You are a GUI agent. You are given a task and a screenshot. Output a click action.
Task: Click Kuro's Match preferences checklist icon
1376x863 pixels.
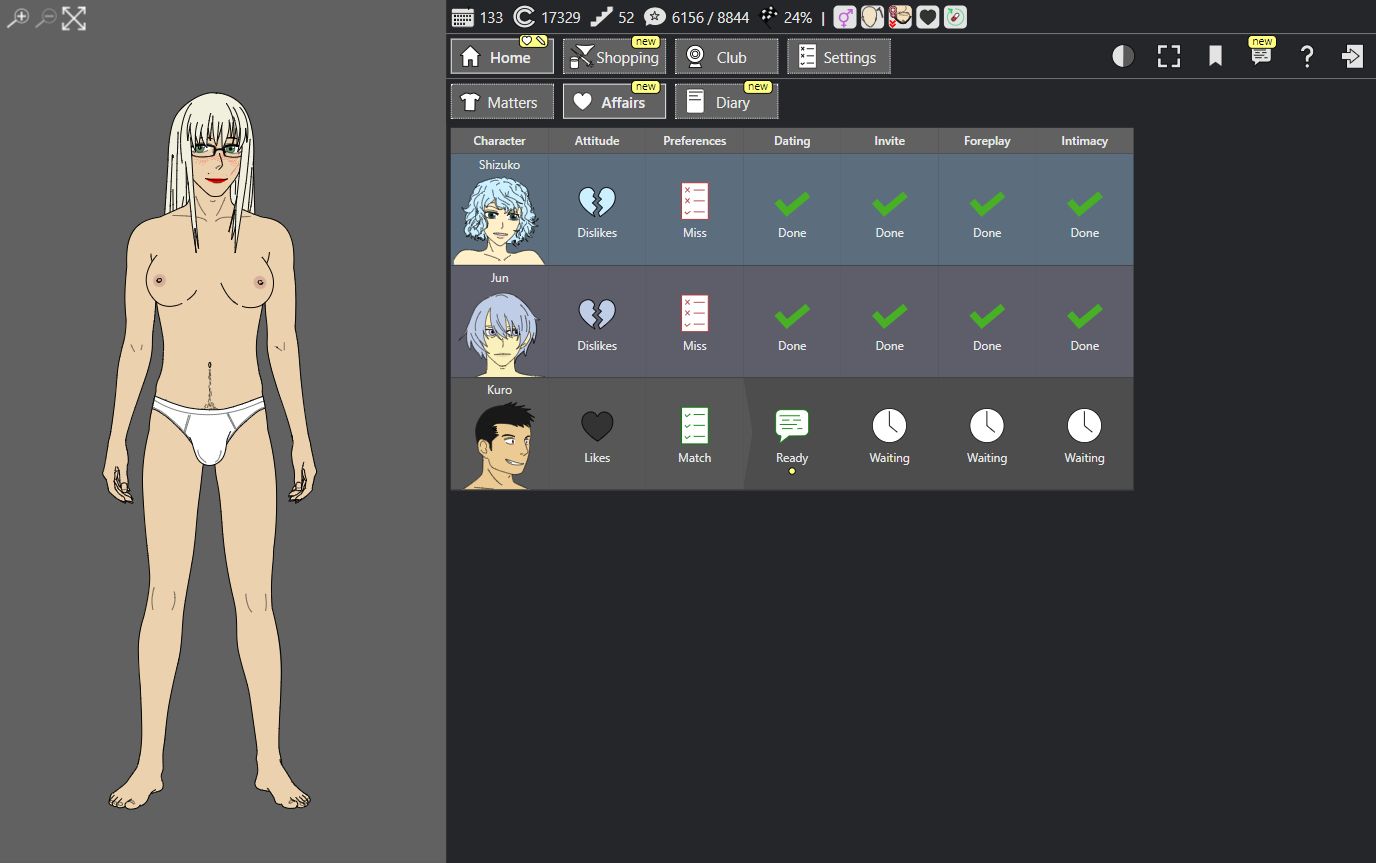coord(694,426)
